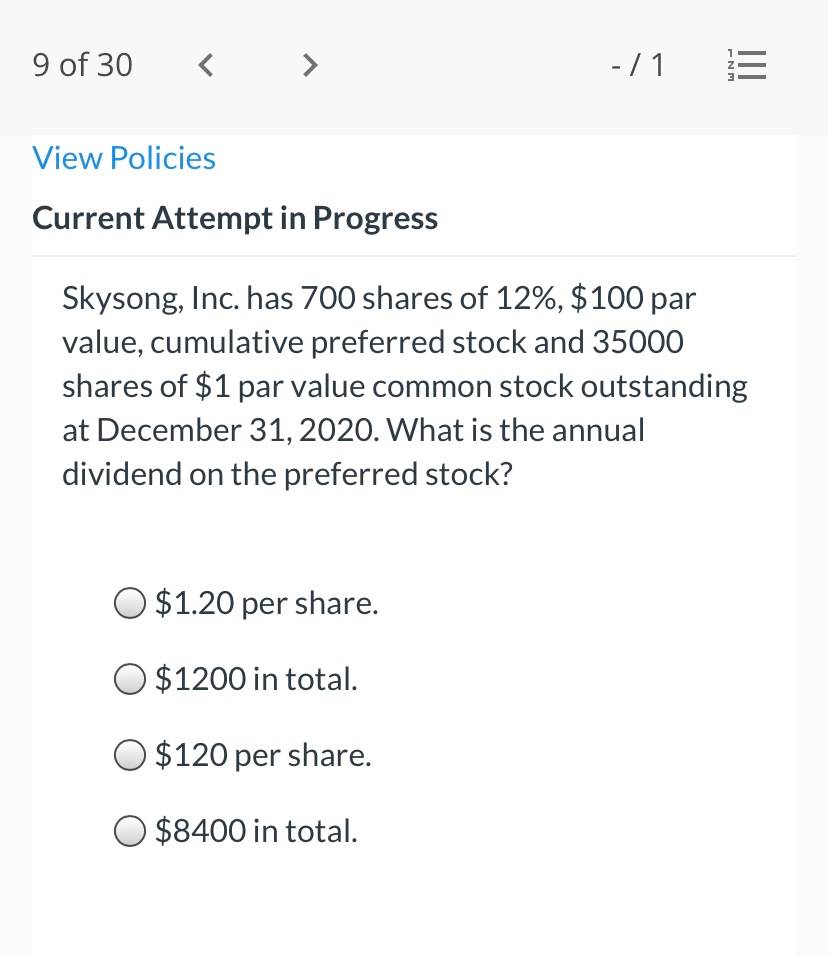Click the - / 1 score indicator

click(x=637, y=65)
